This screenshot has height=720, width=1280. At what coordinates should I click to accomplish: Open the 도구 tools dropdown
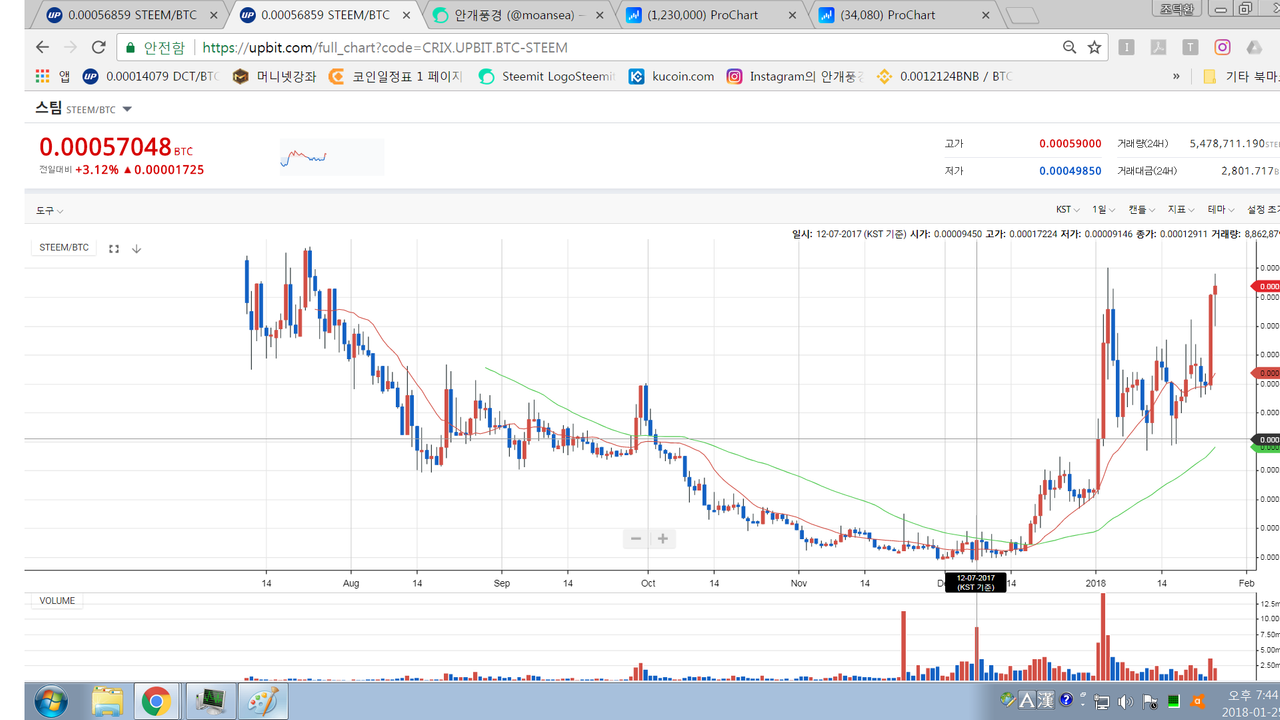(x=49, y=210)
